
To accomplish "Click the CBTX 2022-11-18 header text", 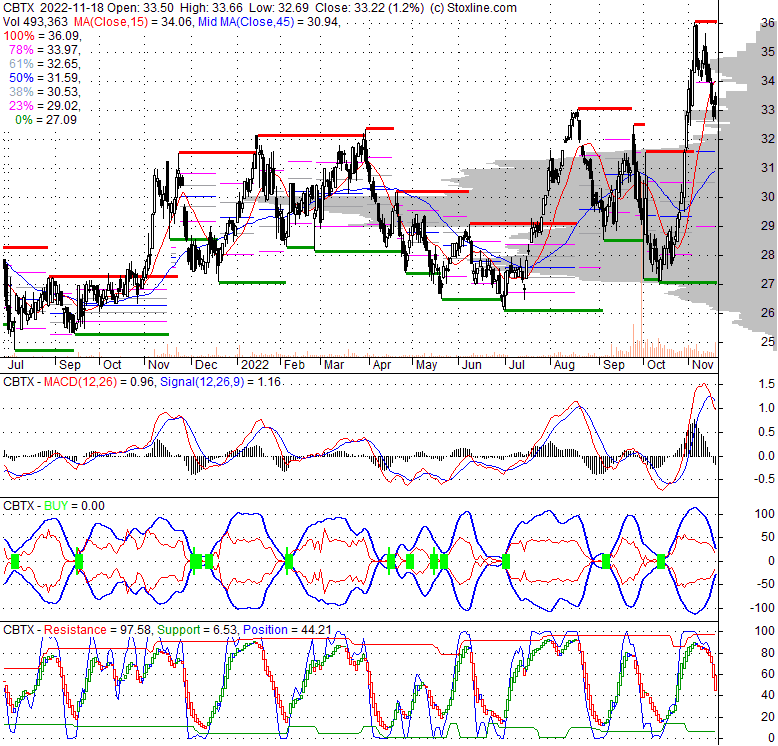I will click(54, 8).
